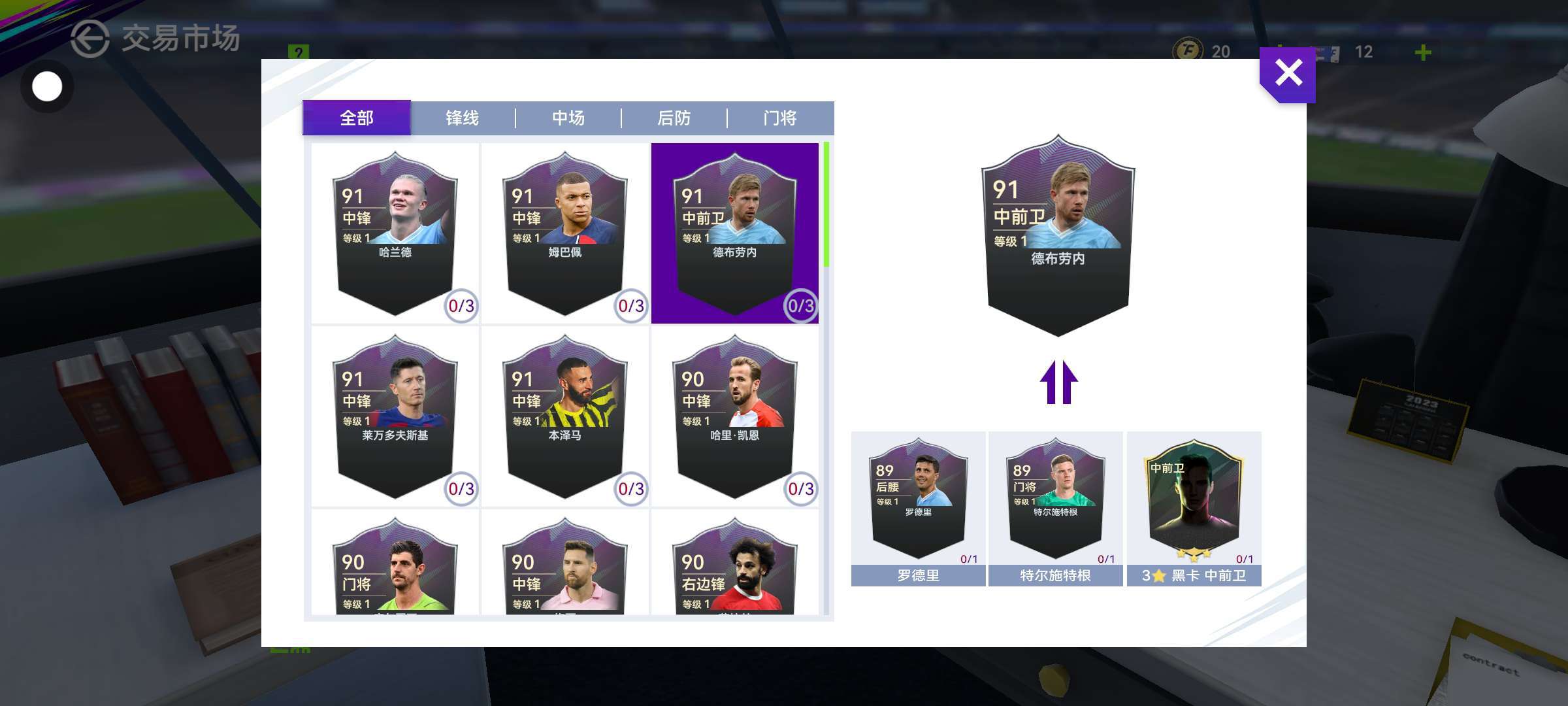Pick the 哈里·凯恩 player card
The width and height of the screenshot is (1568, 706).
tap(735, 416)
